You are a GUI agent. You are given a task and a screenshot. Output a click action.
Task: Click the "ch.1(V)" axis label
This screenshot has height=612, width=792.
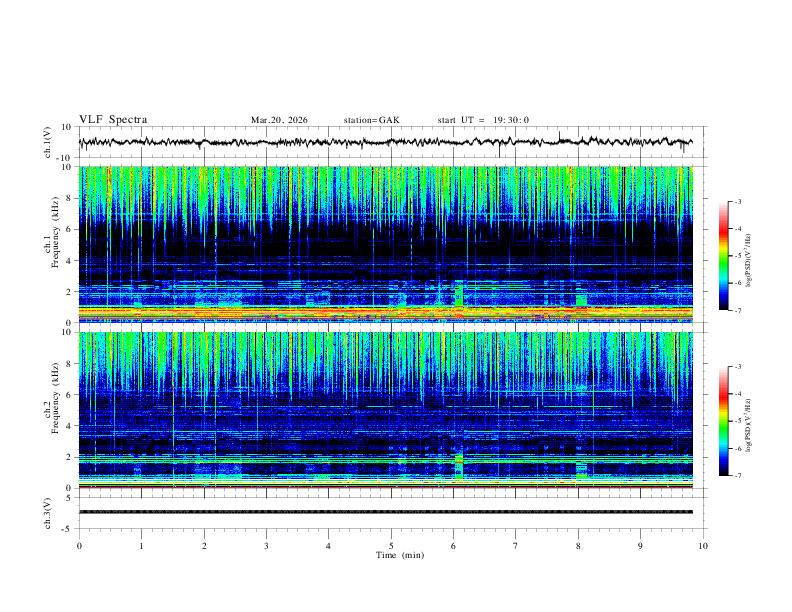(x=48, y=142)
